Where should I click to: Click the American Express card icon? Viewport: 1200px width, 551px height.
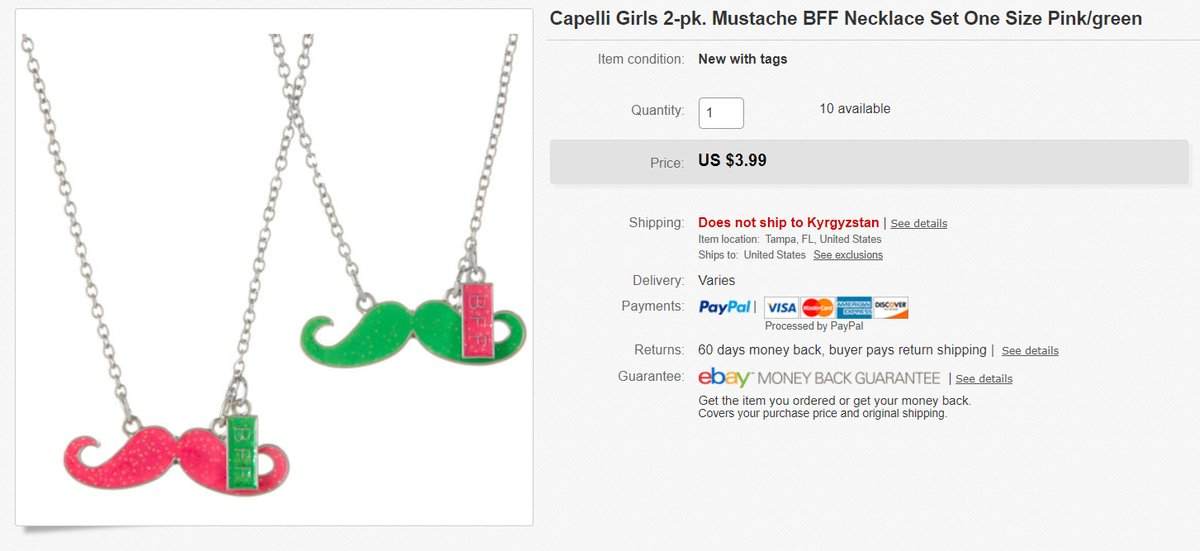[x=854, y=307]
